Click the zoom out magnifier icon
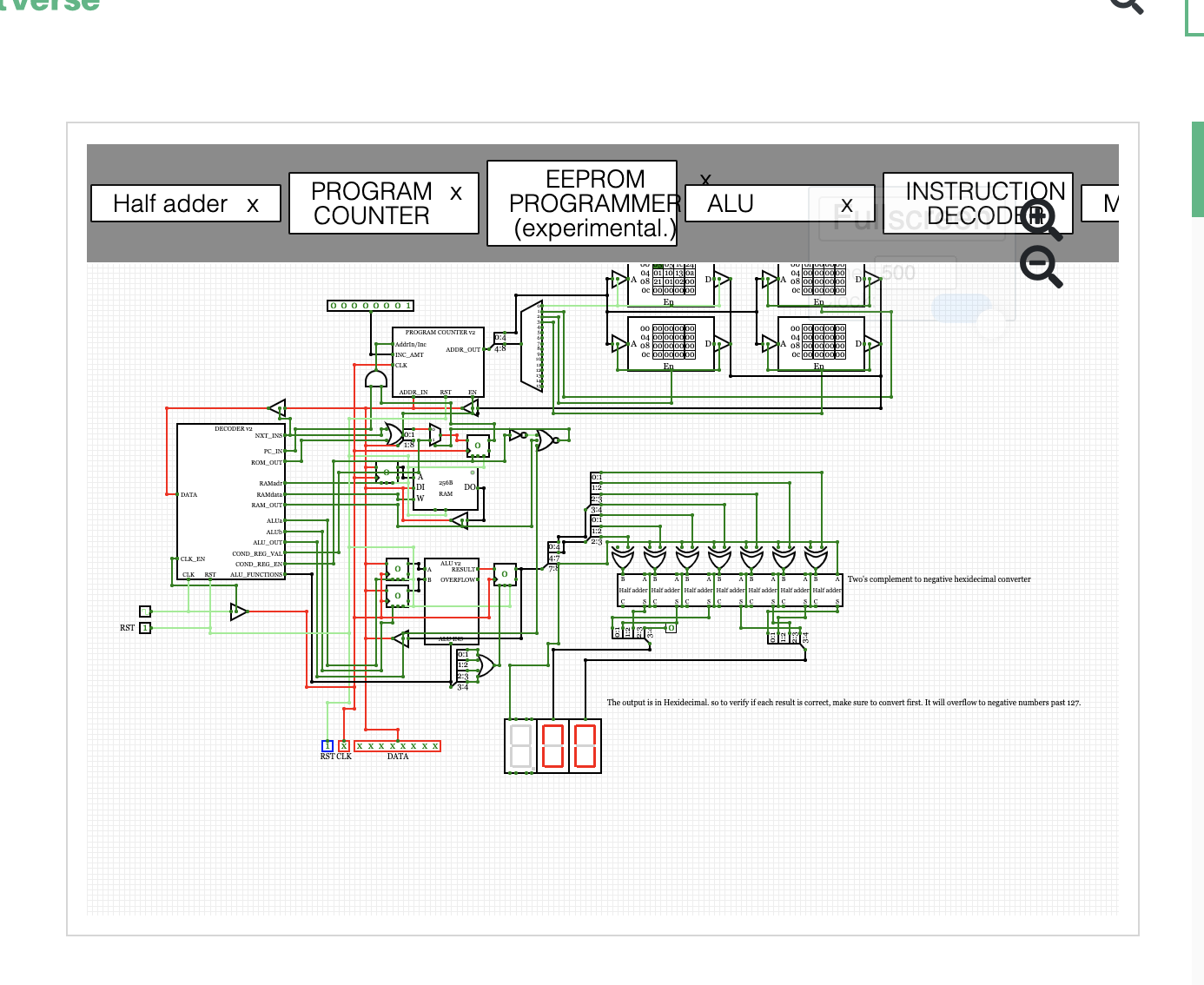 coord(1040,267)
